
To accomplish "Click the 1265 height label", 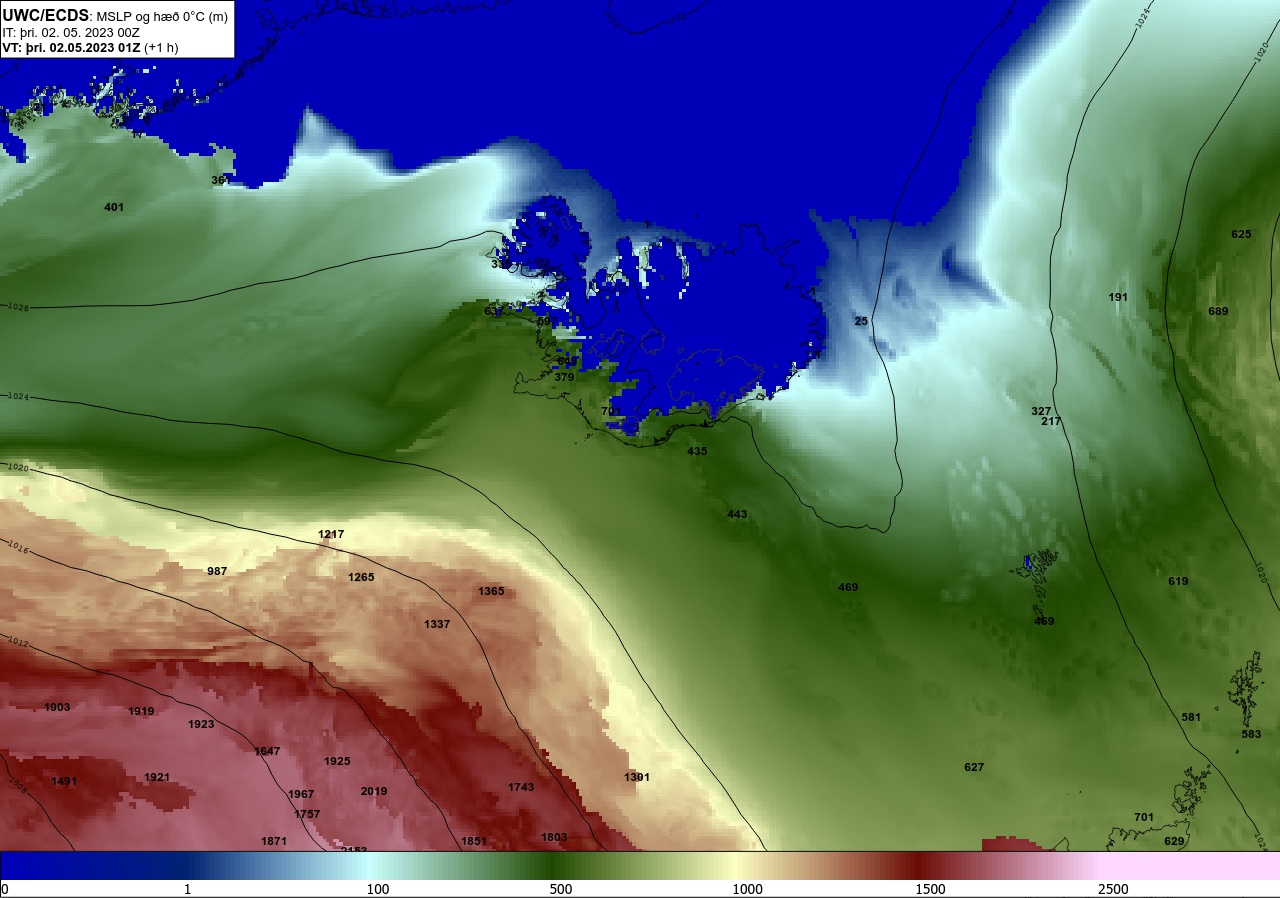I will tap(361, 577).
